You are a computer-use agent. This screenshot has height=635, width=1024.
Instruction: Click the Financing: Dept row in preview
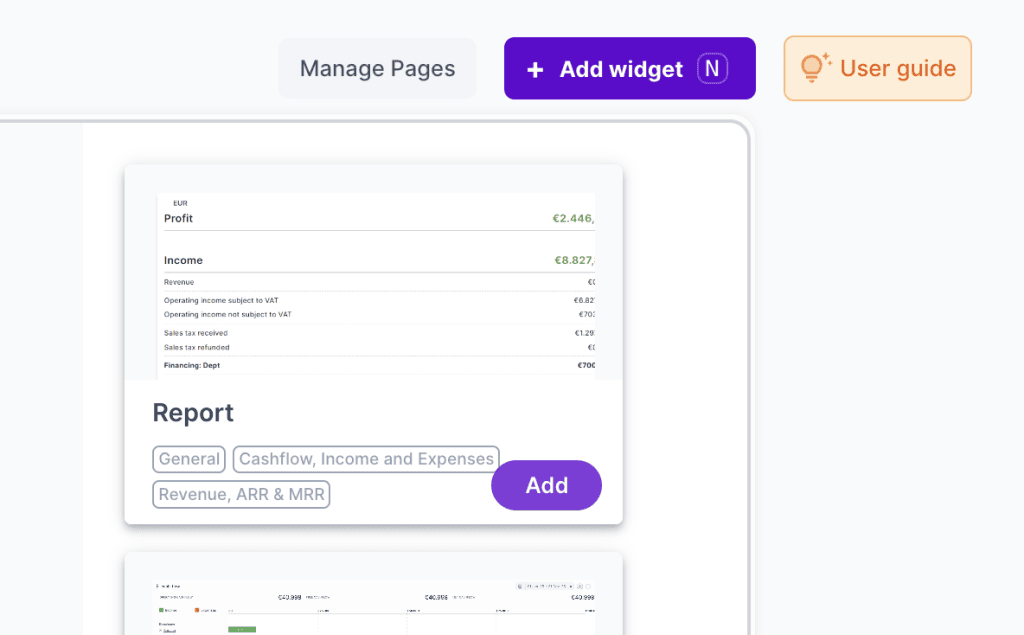point(192,365)
